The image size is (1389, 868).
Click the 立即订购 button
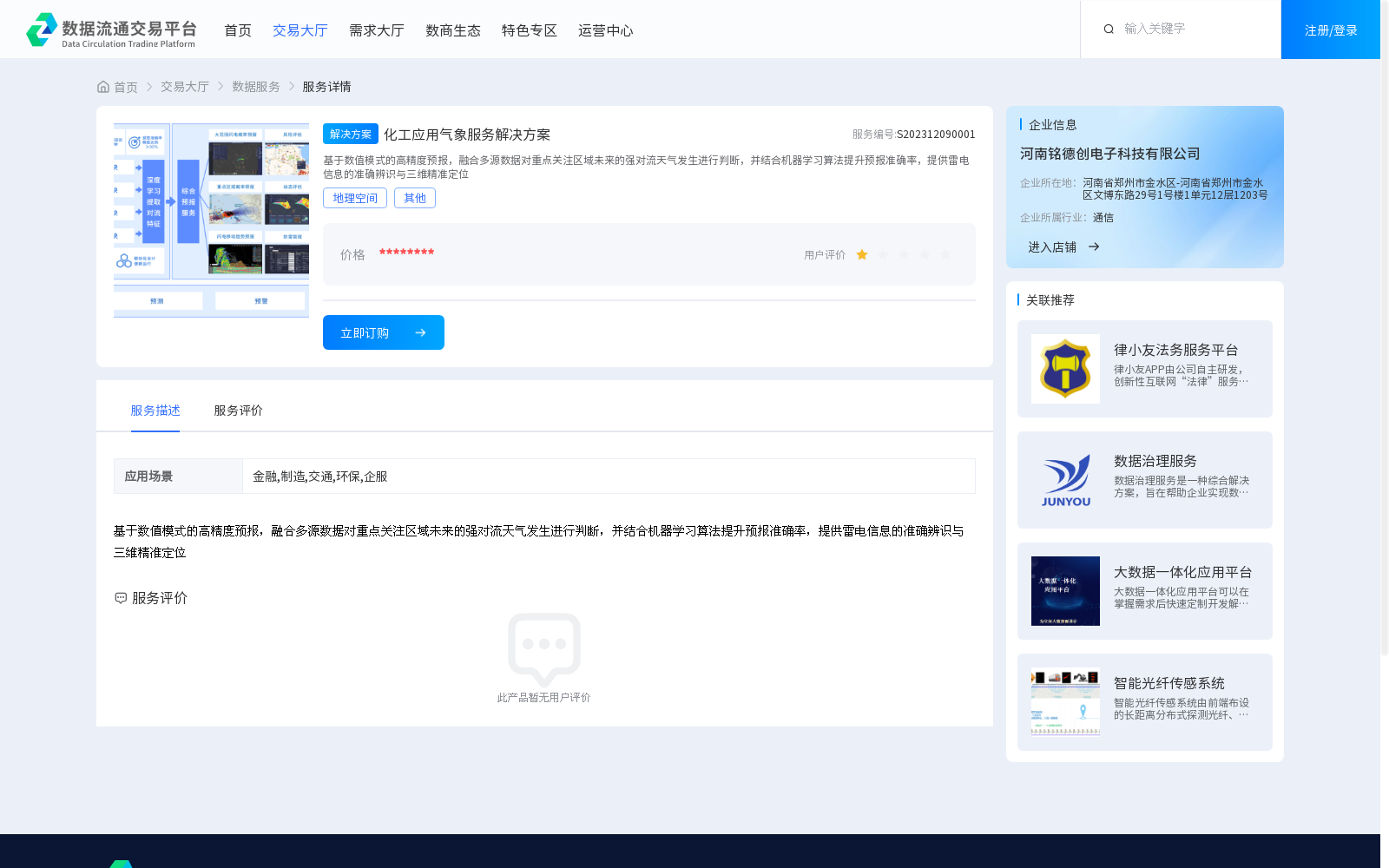(x=384, y=332)
